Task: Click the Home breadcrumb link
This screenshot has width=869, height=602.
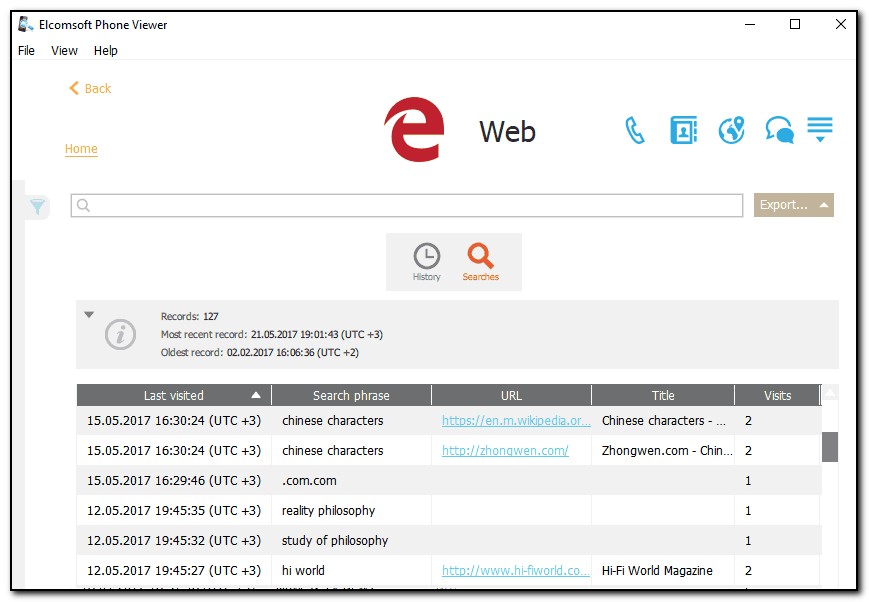Action: [x=81, y=149]
